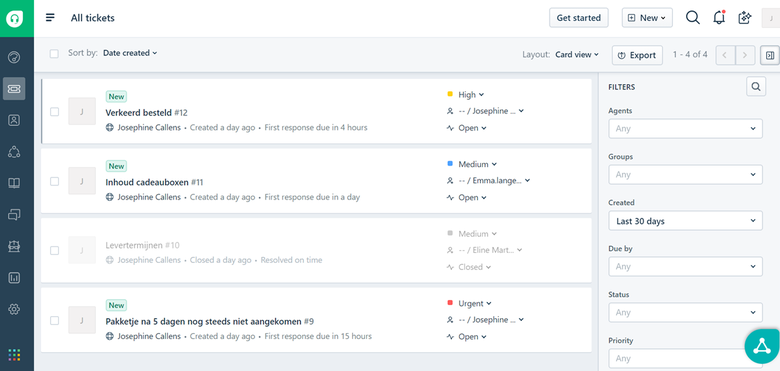Open the Created Last 30 days dropdown
The image size is (780, 371).
685,221
